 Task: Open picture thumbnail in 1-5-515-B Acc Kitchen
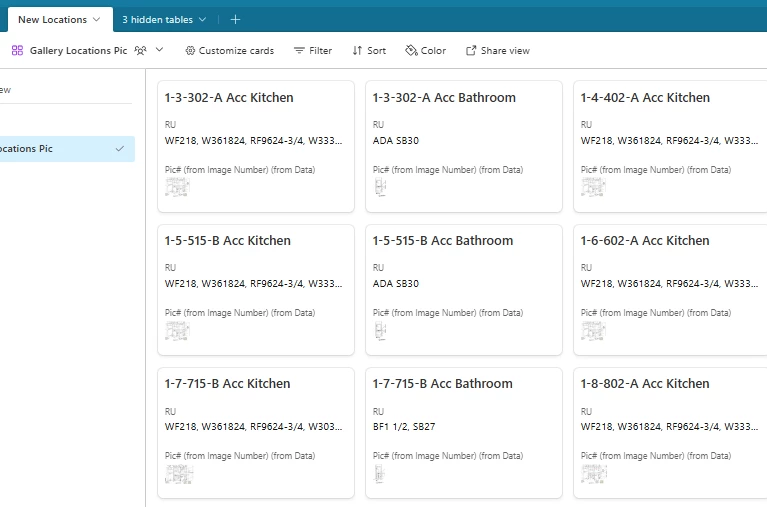tap(177, 330)
